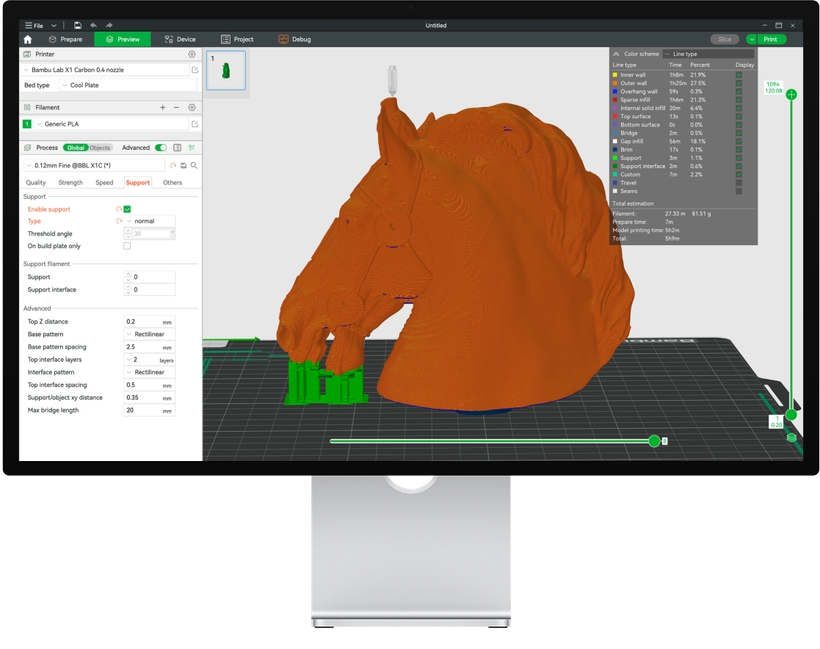820x649 pixels.
Task: Open the printer preset dropdown
Action: click(x=106, y=70)
